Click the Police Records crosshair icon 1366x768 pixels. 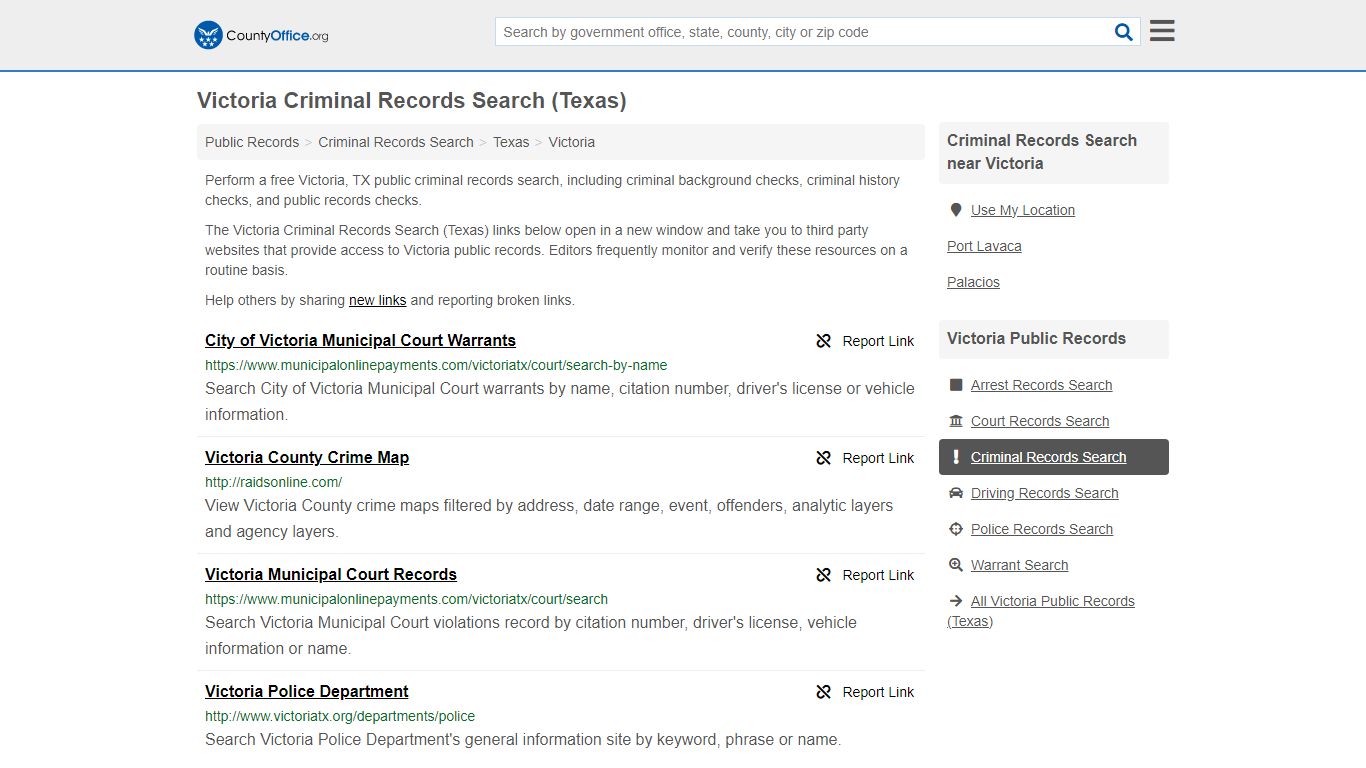(x=956, y=529)
